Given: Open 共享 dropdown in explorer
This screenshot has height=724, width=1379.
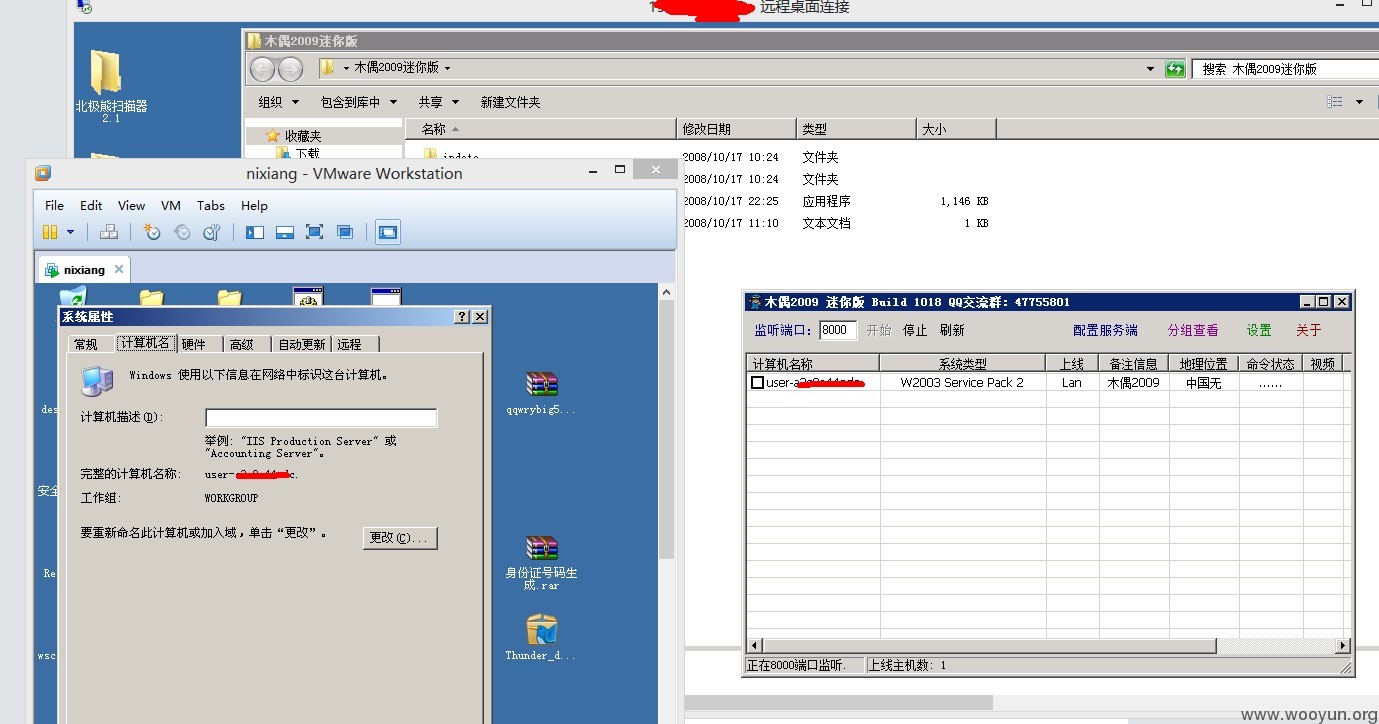Looking at the screenshot, I should 438,102.
